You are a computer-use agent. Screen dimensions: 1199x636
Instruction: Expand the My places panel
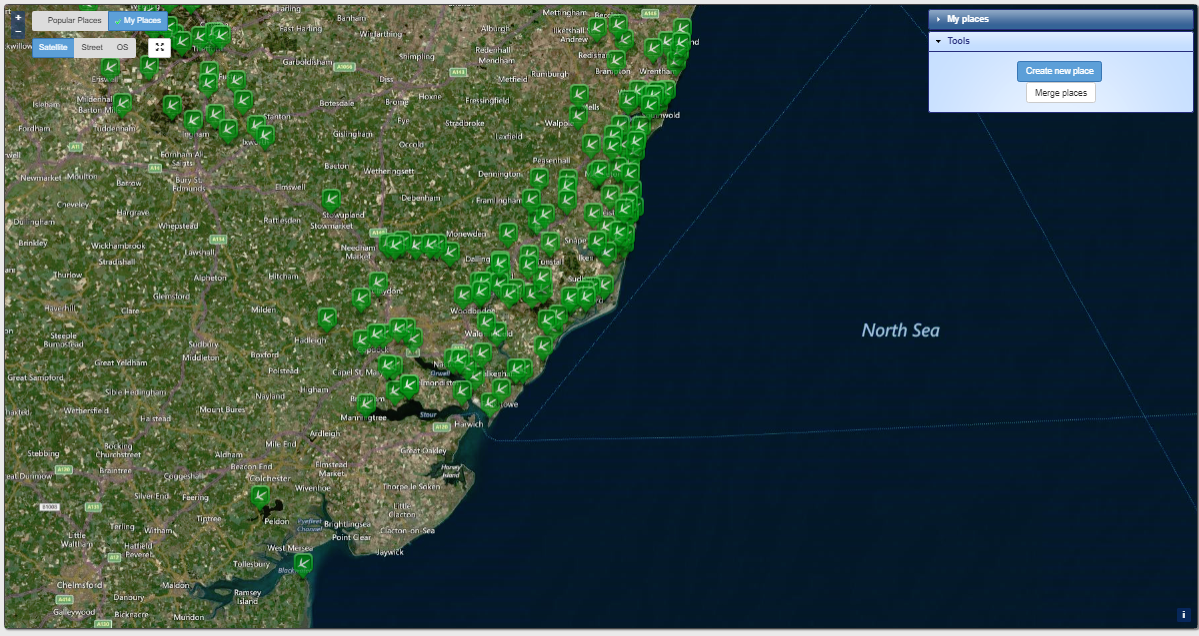click(x=967, y=19)
